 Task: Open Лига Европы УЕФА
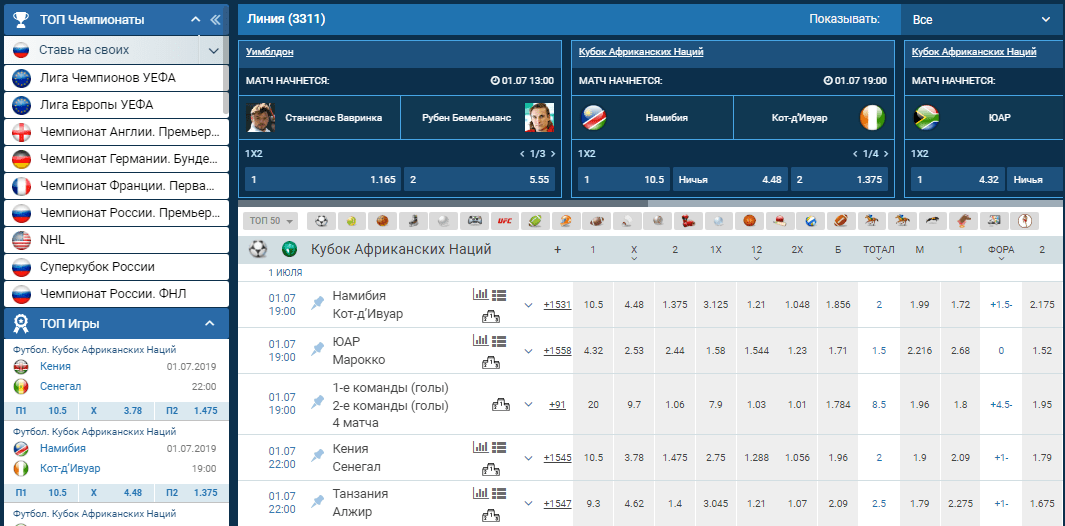click(116, 105)
